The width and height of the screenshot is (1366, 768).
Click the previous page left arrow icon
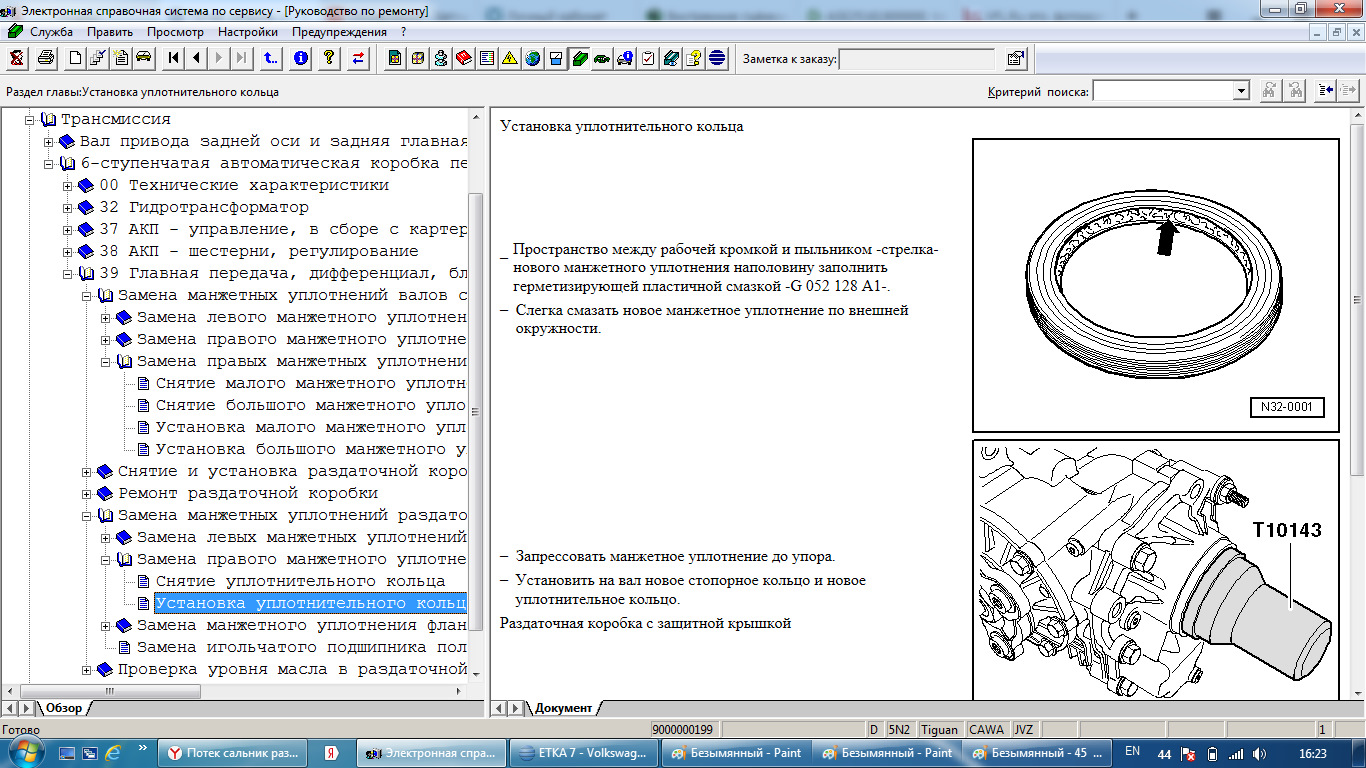pyautogui.click(x=196, y=58)
